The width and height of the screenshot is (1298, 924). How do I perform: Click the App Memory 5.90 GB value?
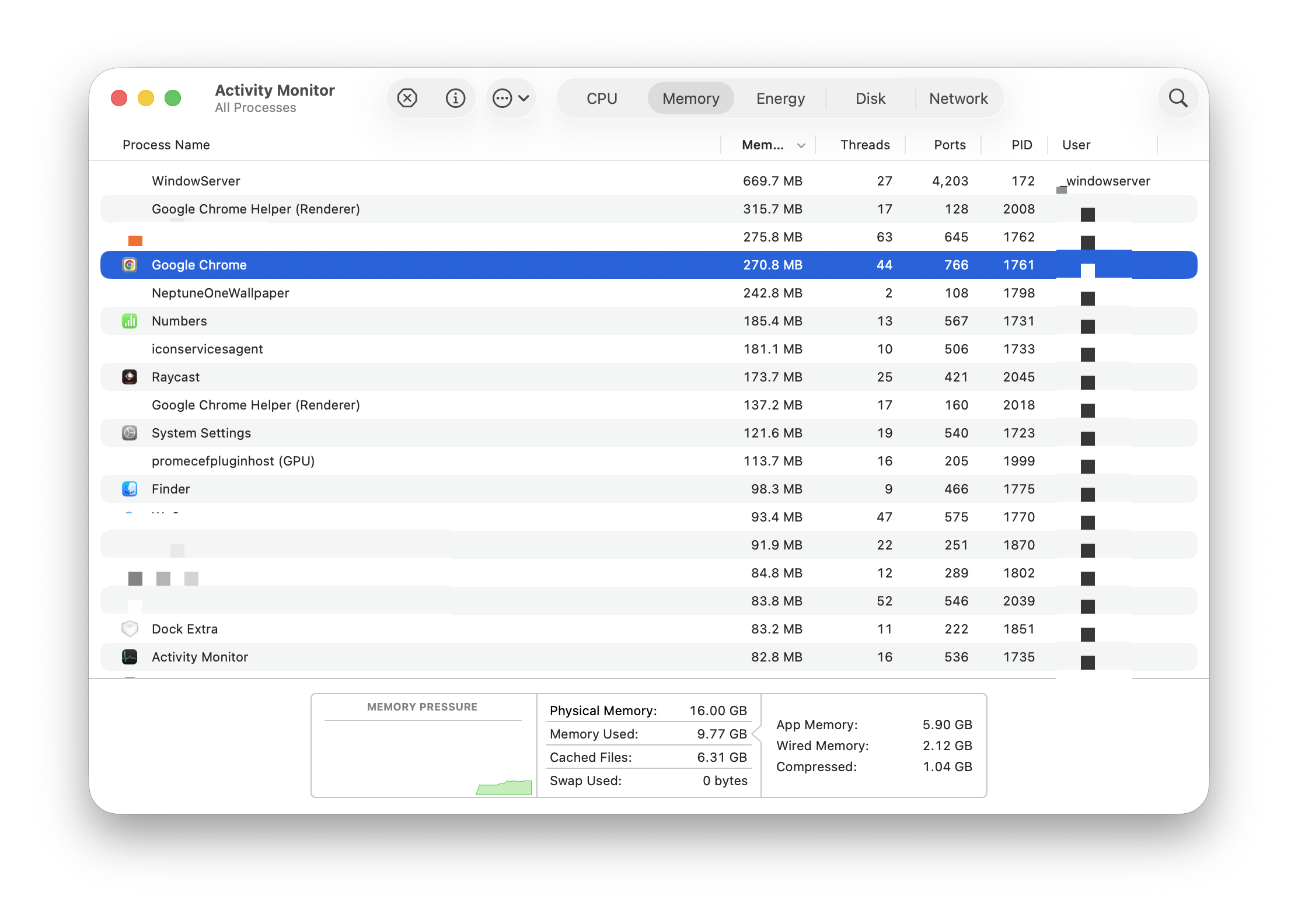coord(947,724)
